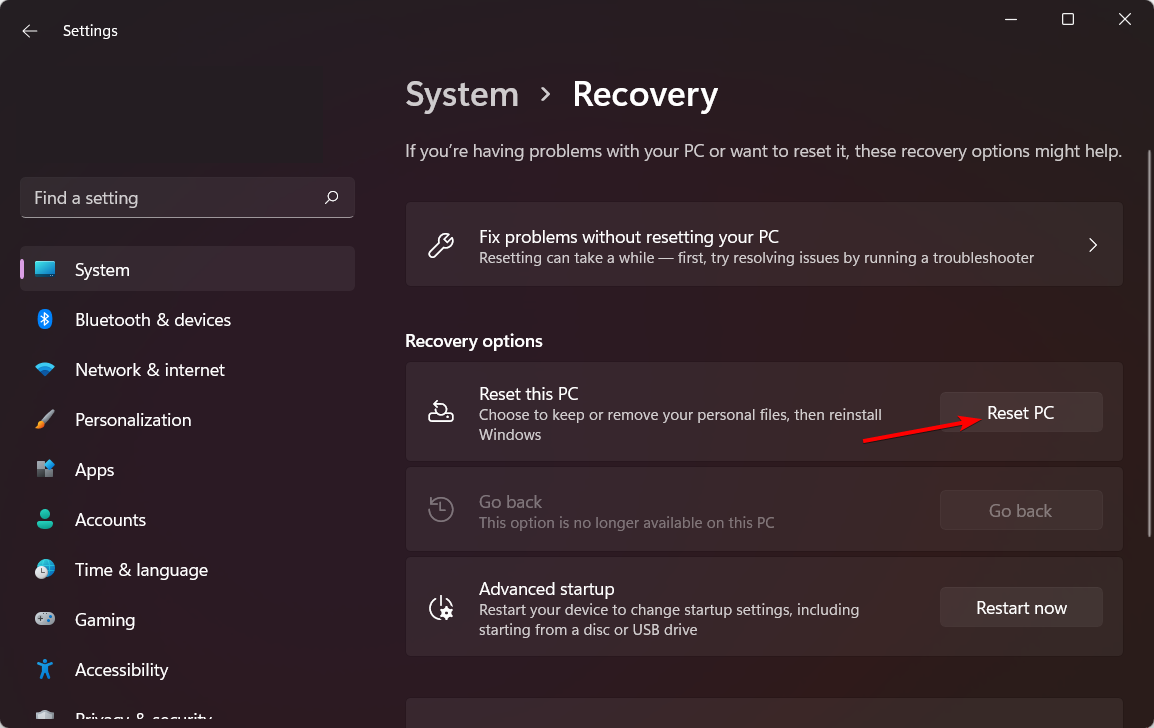The height and width of the screenshot is (728, 1154).
Task: Click the Gaming Xbox icon
Action: [45, 619]
